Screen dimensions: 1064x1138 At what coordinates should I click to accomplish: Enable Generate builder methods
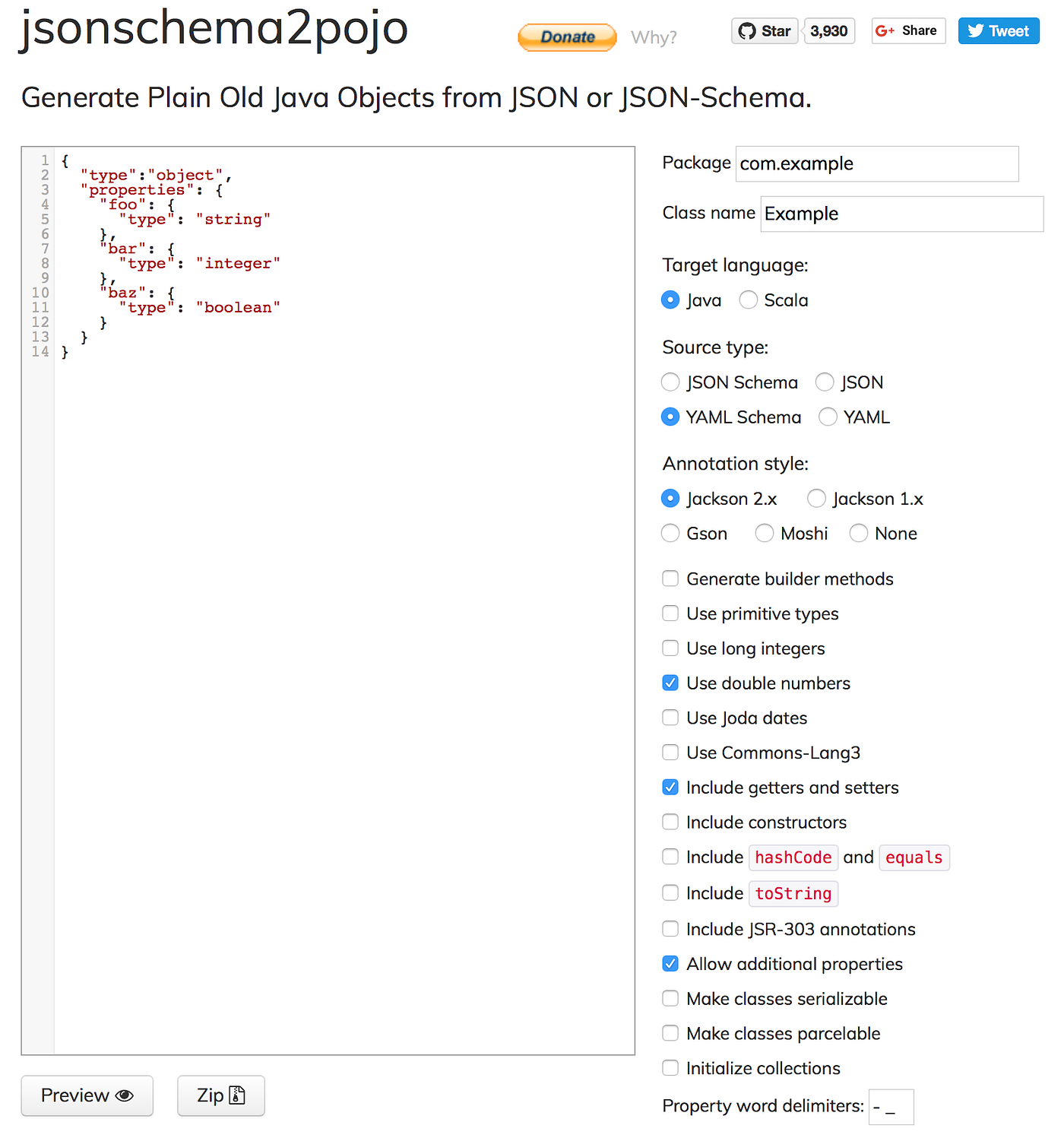[x=670, y=578]
